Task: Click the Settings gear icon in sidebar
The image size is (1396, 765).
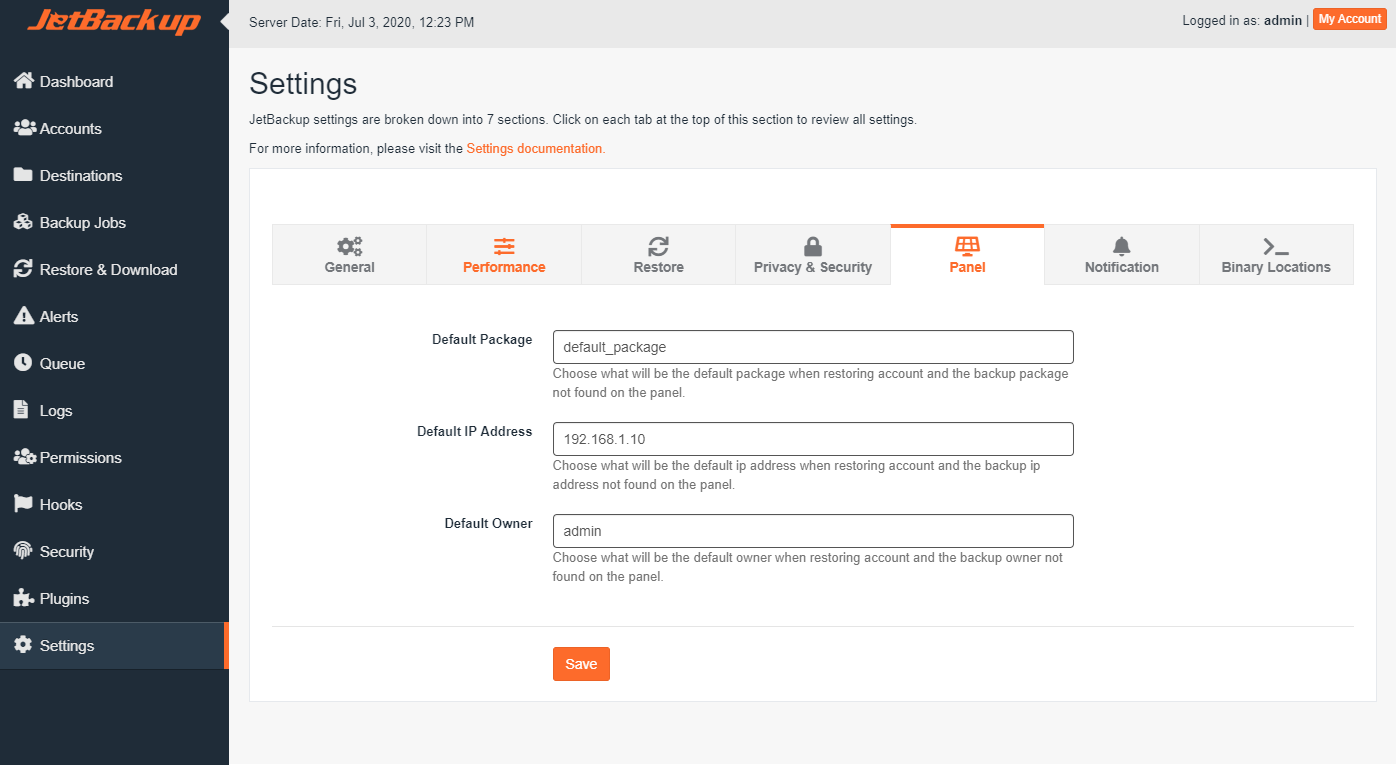Action: coord(23,645)
